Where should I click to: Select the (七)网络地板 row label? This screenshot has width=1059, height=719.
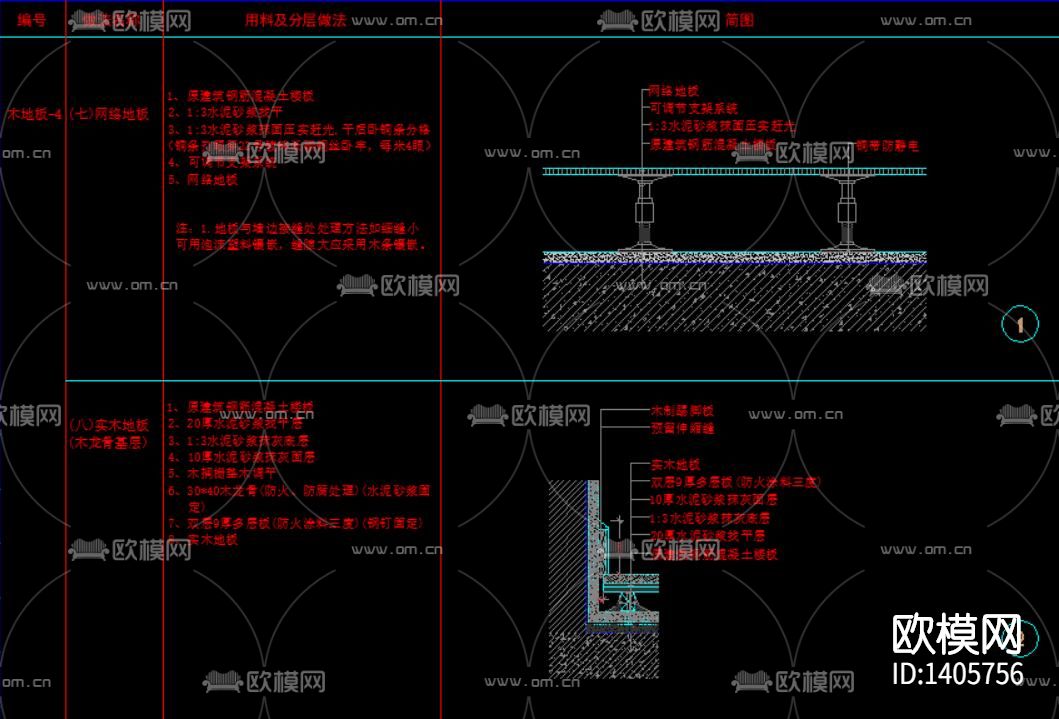coord(112,115)
